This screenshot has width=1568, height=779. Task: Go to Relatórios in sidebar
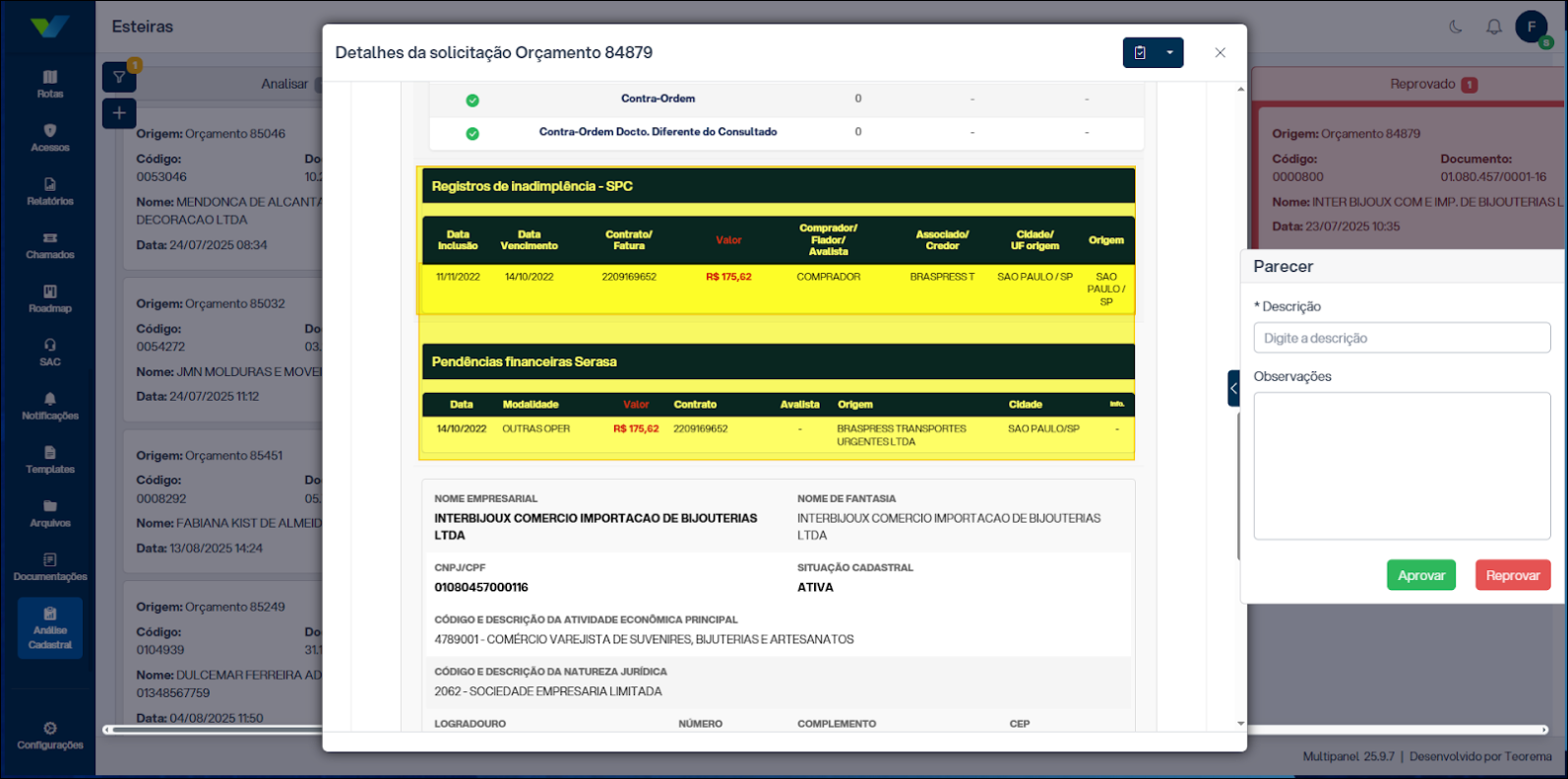point(50,191)
